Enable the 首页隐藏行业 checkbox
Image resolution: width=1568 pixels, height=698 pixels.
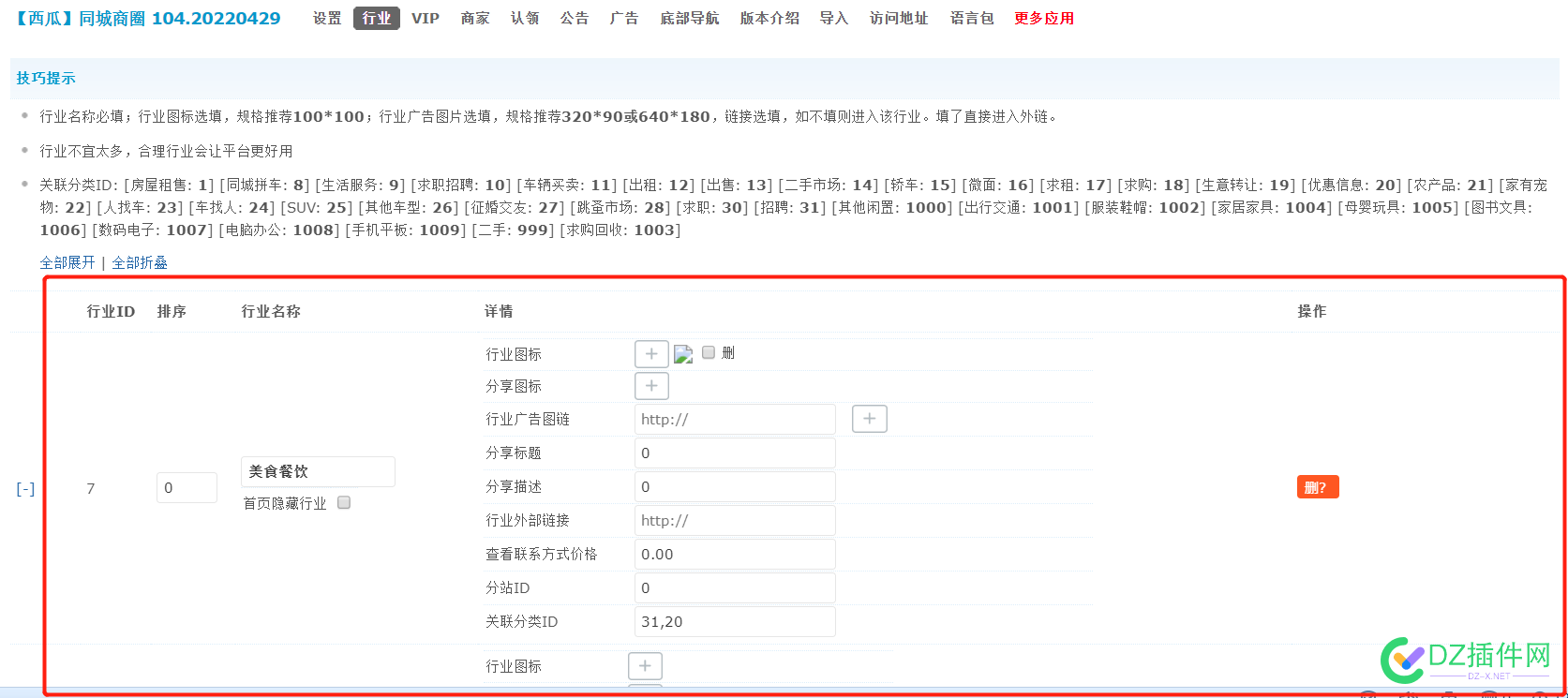point(344,502)
